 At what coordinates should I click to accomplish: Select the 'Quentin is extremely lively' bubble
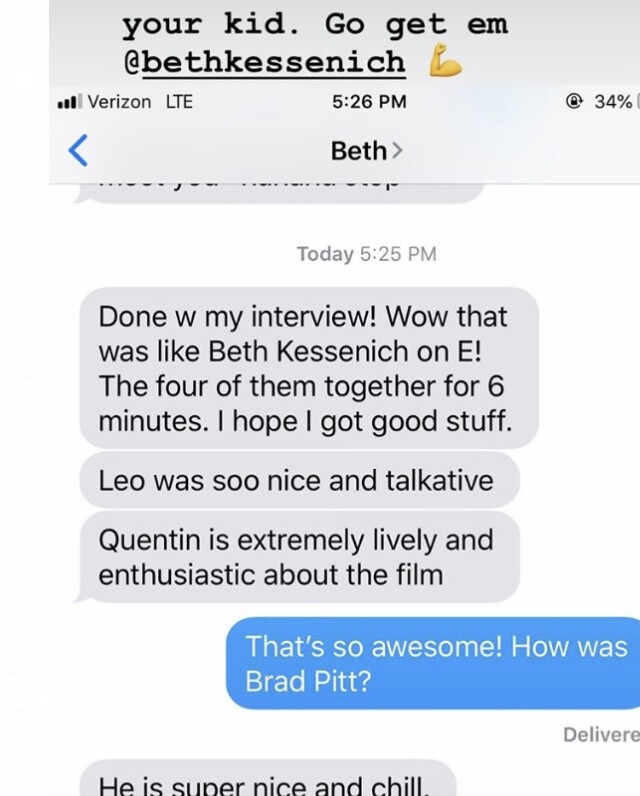point(299,557)
